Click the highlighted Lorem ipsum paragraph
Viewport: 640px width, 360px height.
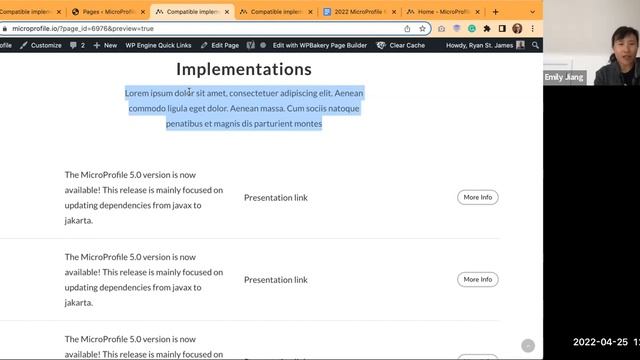(244, 108)
